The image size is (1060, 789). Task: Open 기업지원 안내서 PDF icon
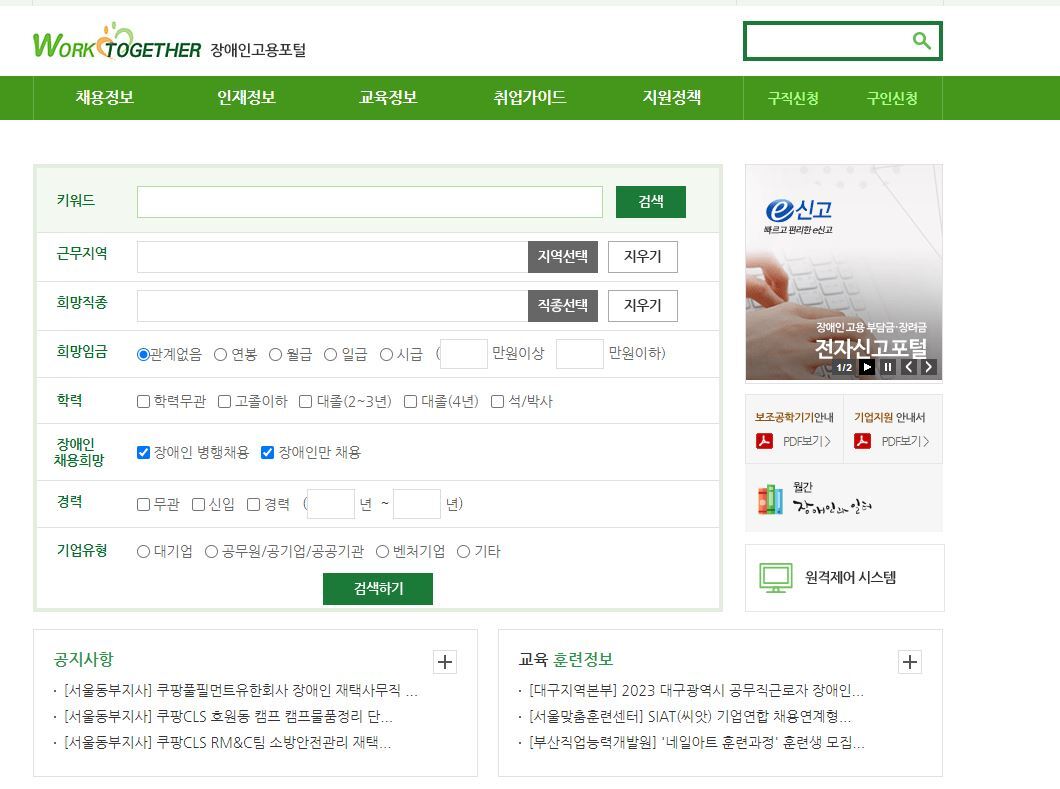pos(863,441)
